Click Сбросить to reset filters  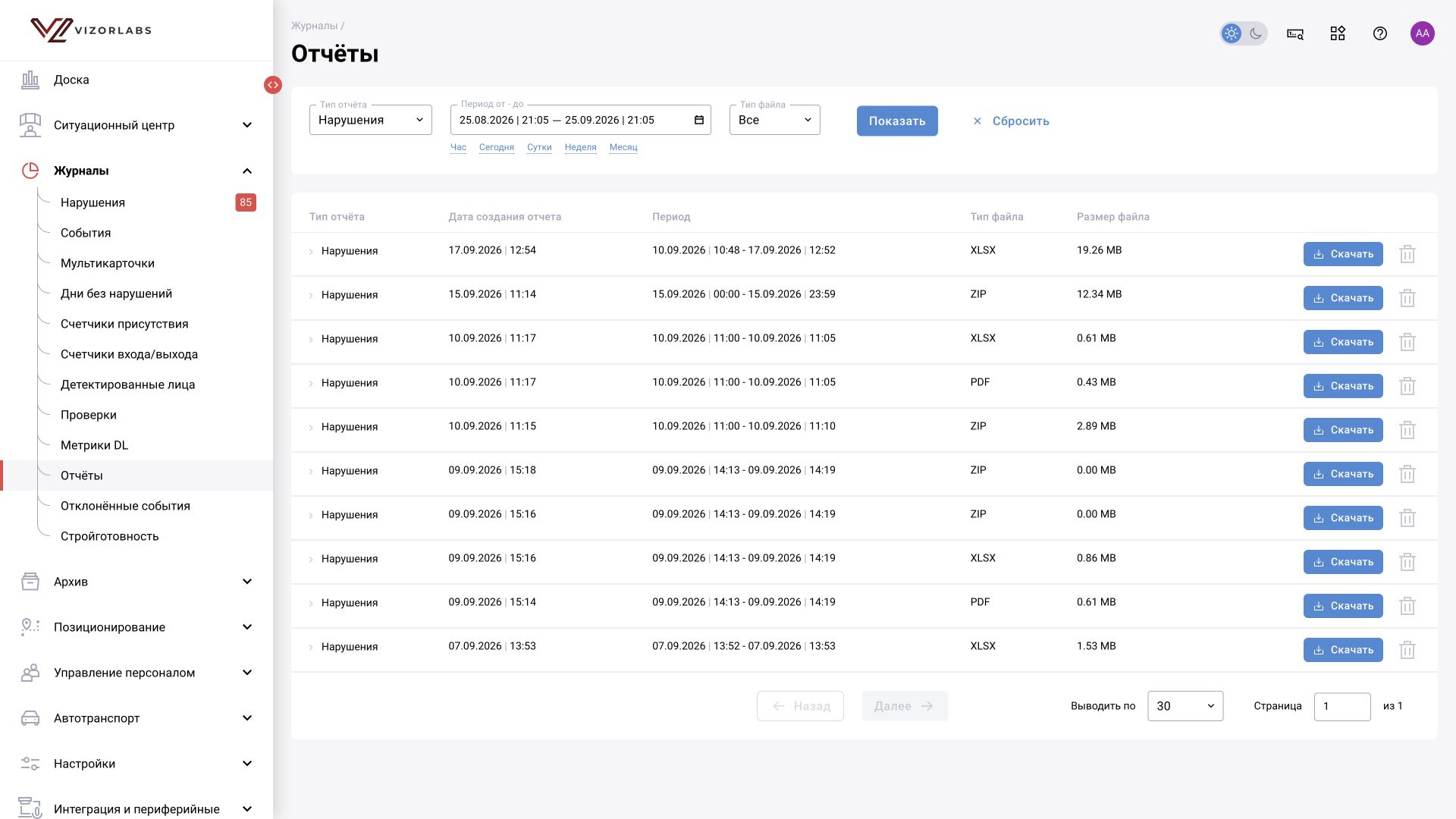(1012, 121)
